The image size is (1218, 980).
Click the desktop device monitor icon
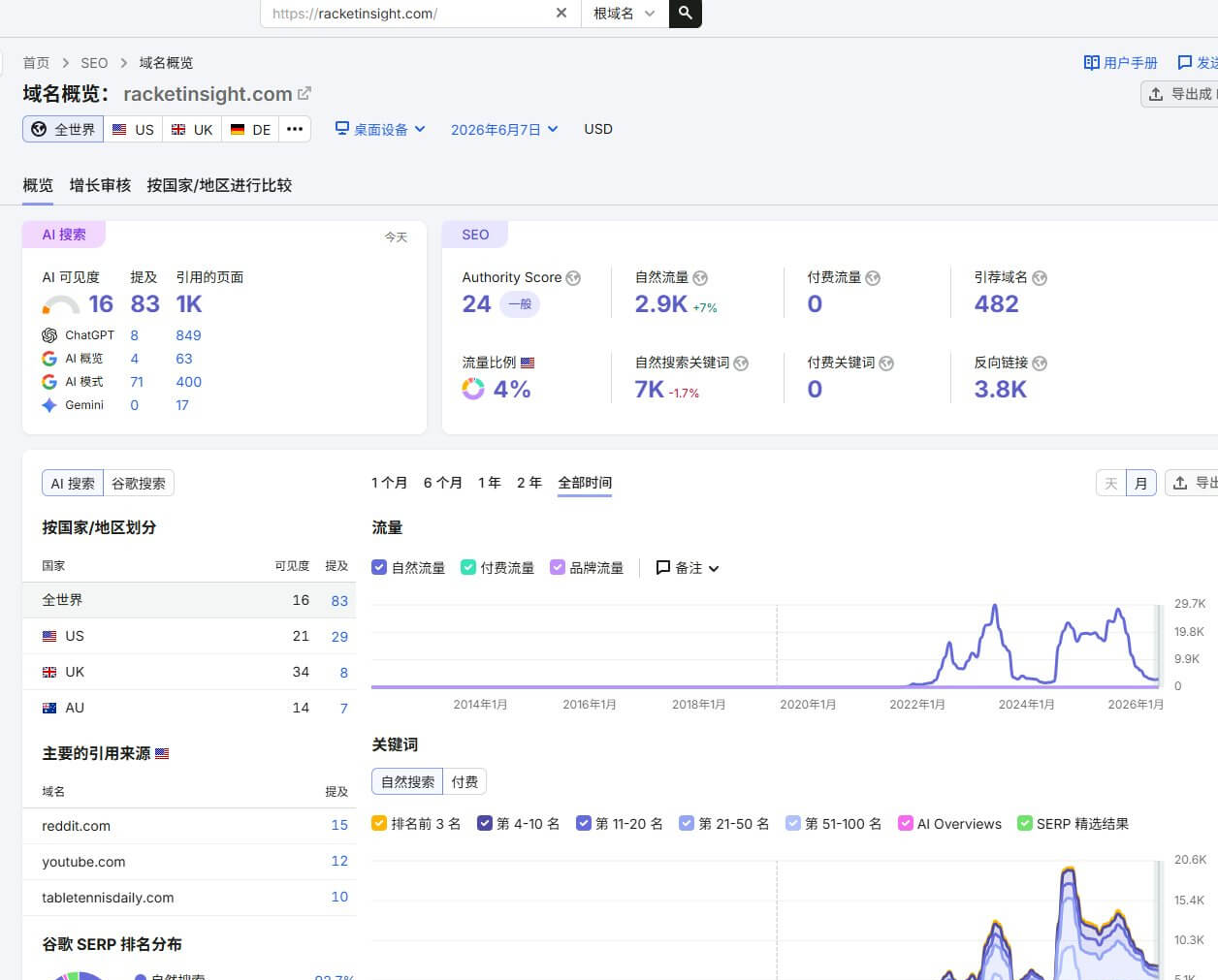(x=341, y=128)
